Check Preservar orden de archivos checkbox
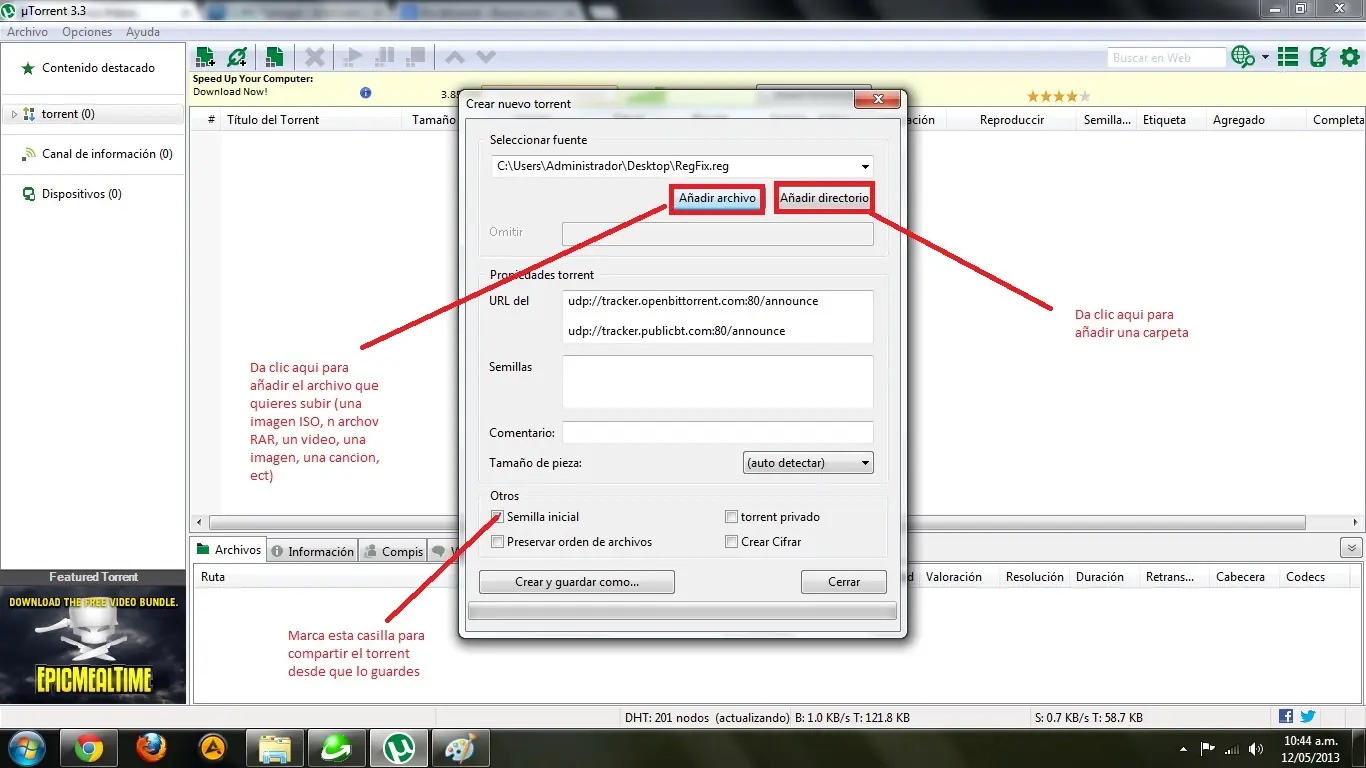Image resolution: width=1366 pixels, height=768 pixels. tap(497, 542)
